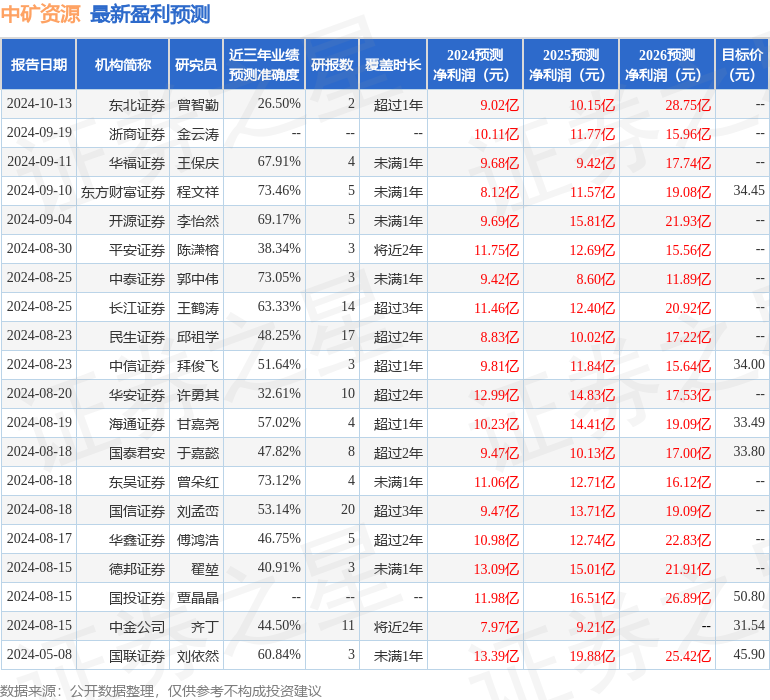This screenshot has height=700, width=770.
Task: Click researcher name 拜俊飞
Action: pyautogui.click(x=198, y=366)
